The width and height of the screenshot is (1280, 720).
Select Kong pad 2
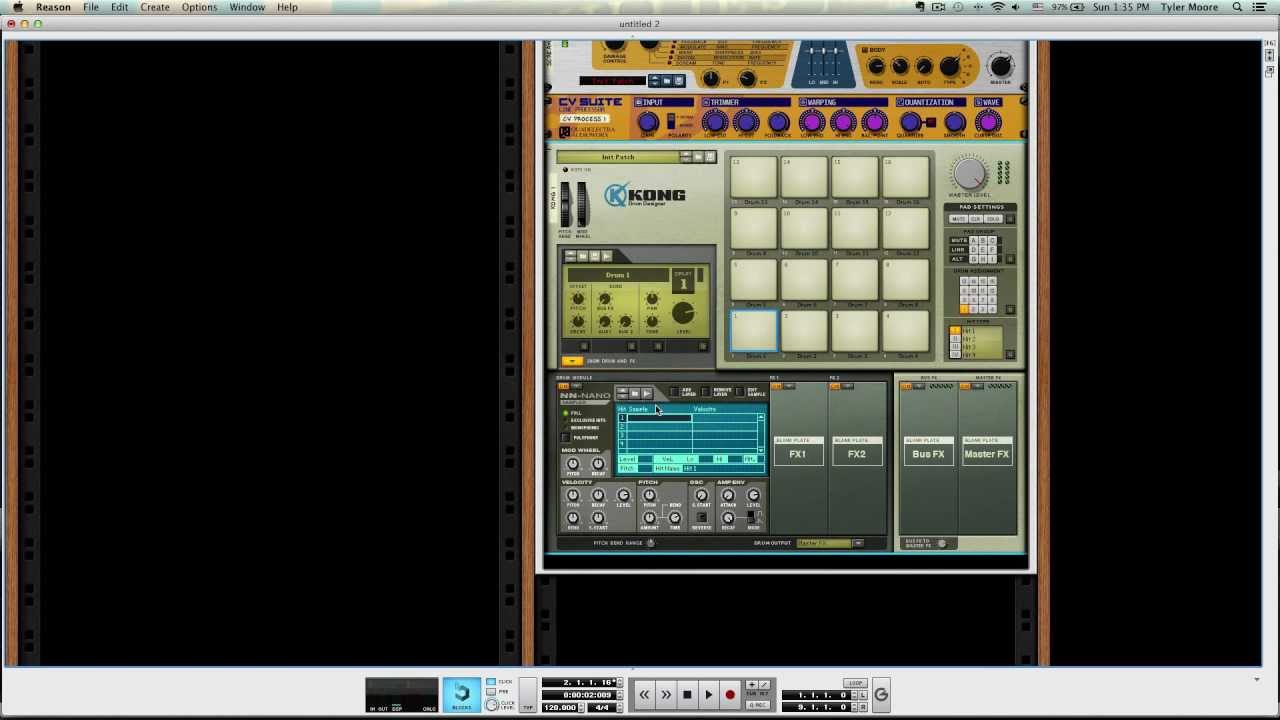pyautogui.click(x=804, y=331)
